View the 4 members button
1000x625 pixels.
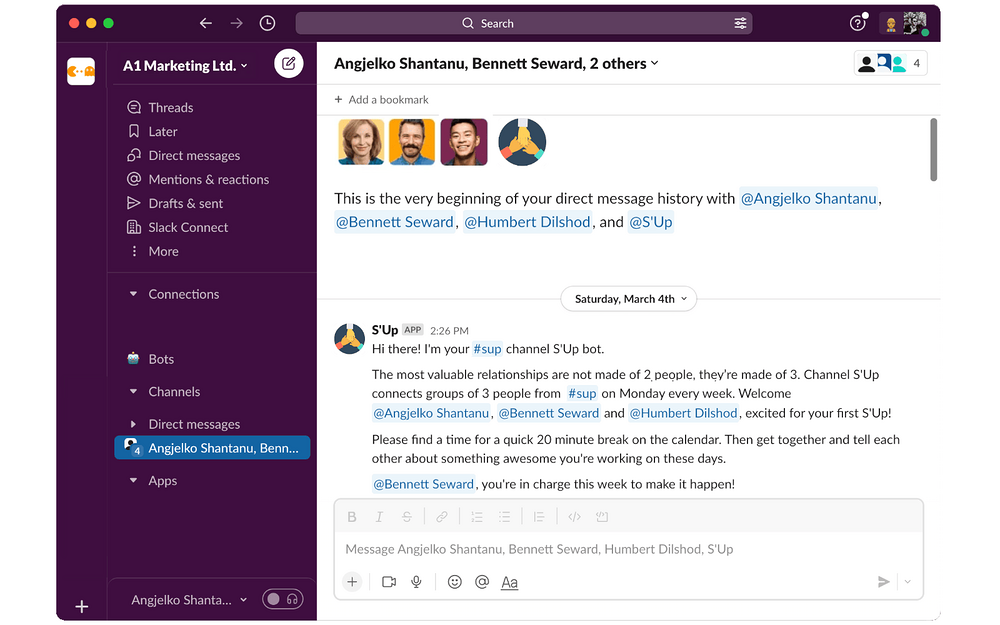[890, 64]
